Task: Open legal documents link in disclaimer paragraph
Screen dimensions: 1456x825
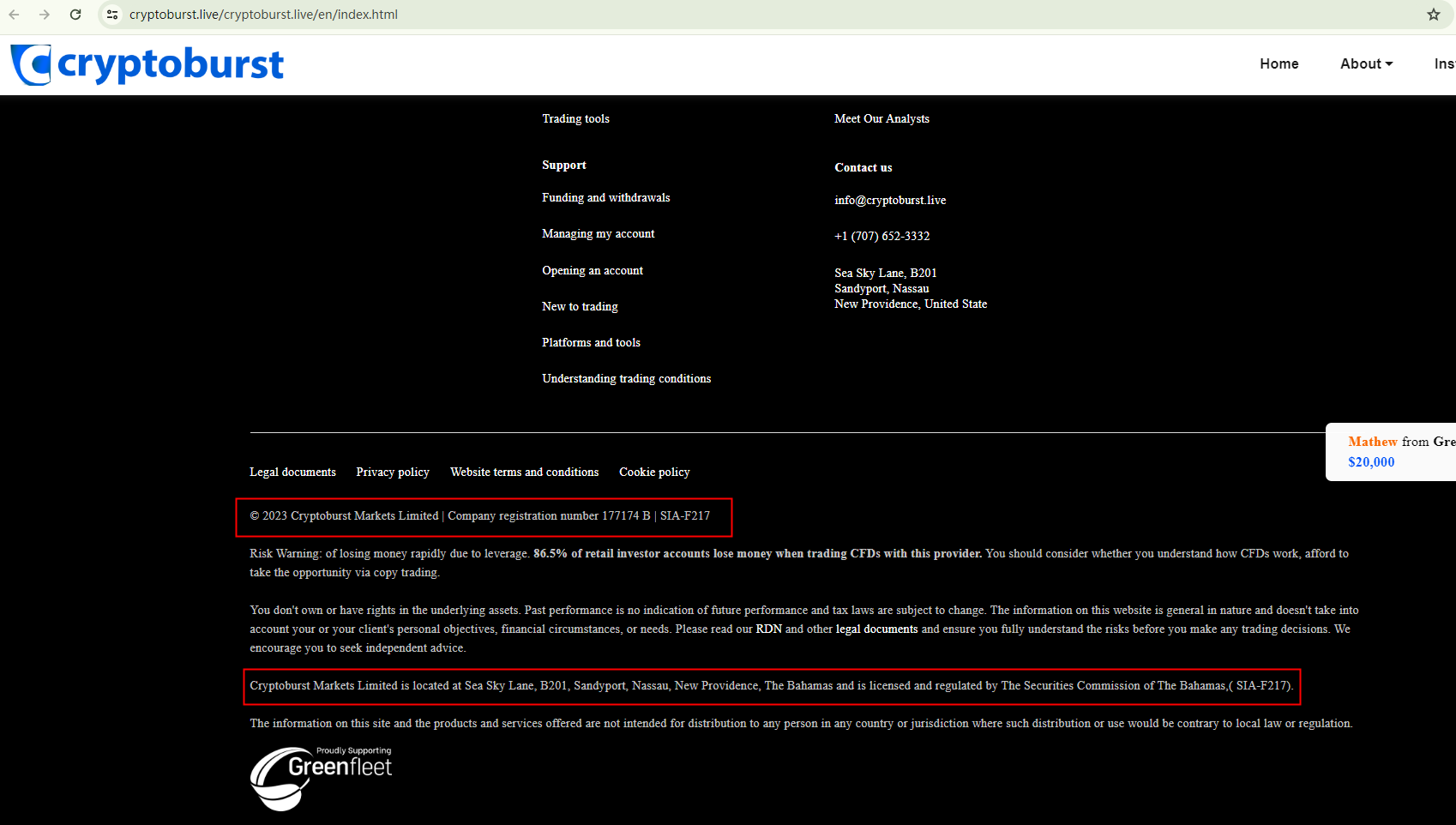Action: [876, 629]
